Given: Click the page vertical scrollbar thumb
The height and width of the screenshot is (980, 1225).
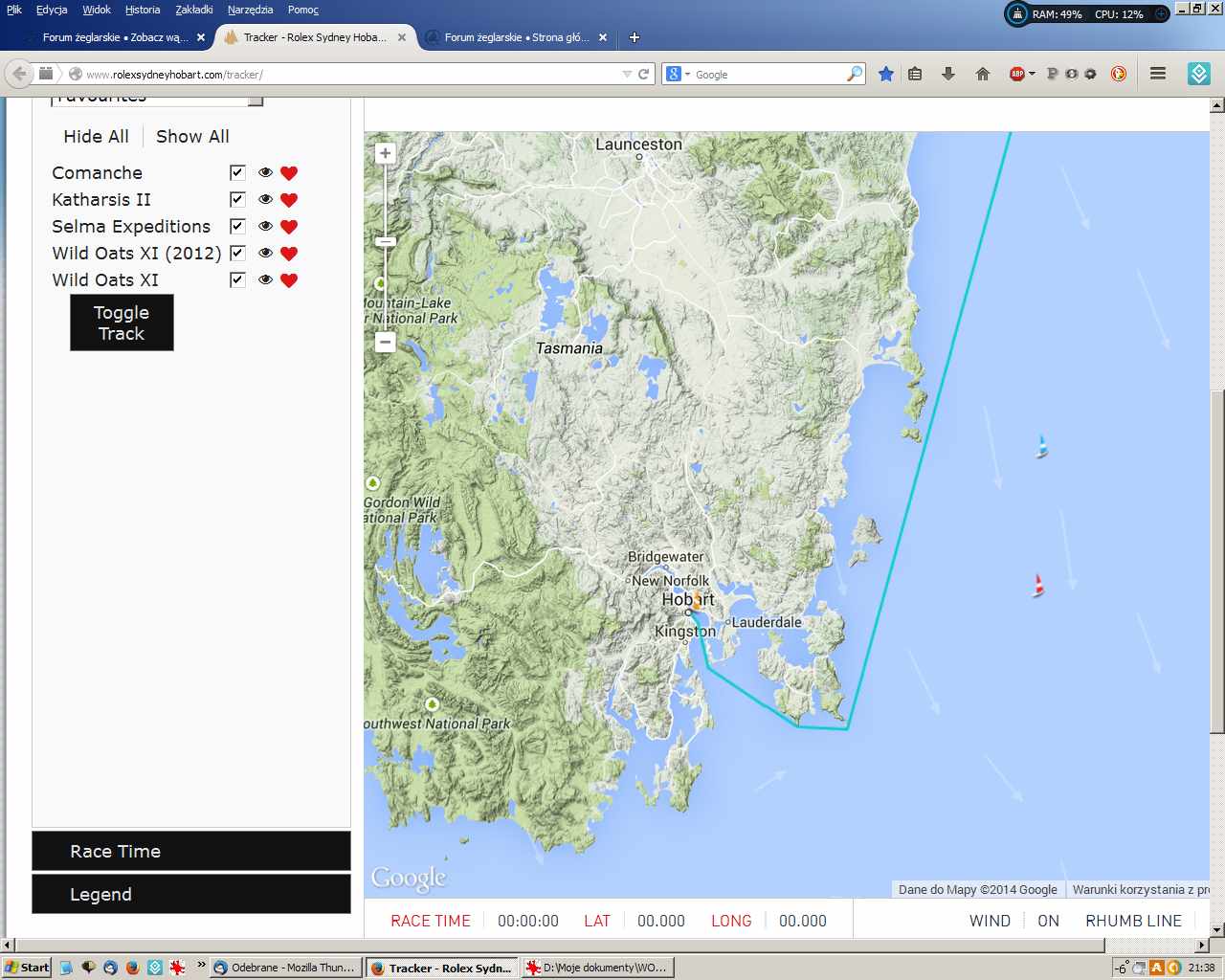Looking at the screenshot, I should [x=1217, y=561].
